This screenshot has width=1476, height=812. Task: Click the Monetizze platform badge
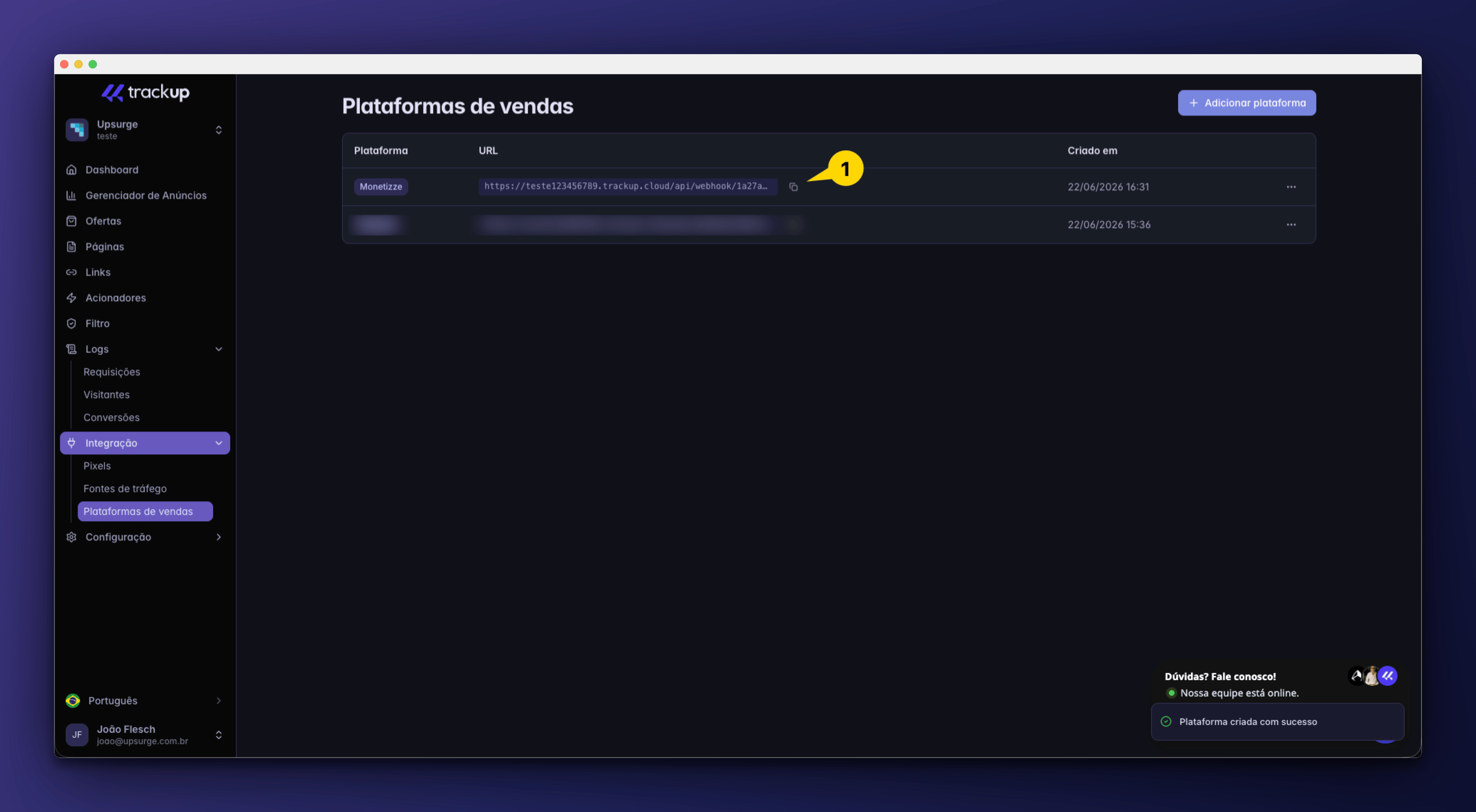[x=381, y=187]
